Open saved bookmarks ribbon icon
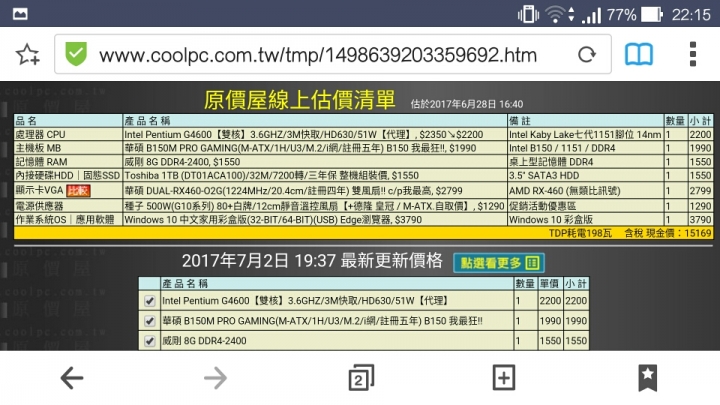The width and height of the screenshot is (720, 405). point(647,378)
